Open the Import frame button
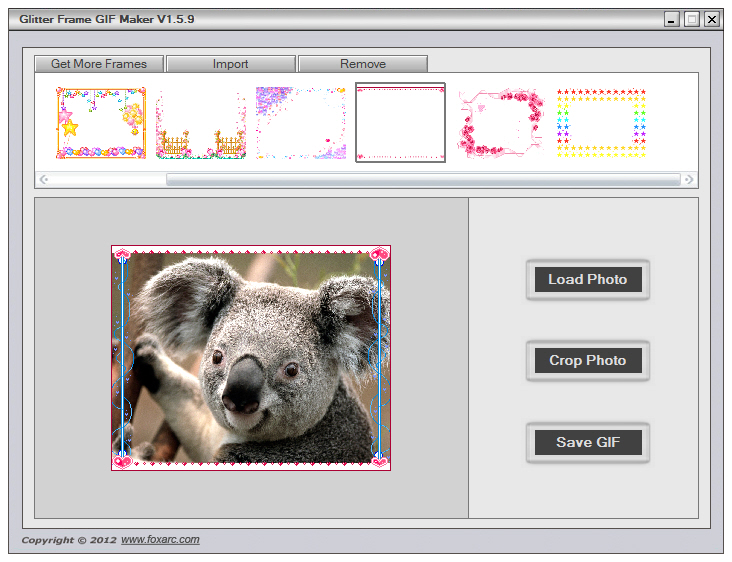Screen dimensions: 732x562 [x=231, y=64]
